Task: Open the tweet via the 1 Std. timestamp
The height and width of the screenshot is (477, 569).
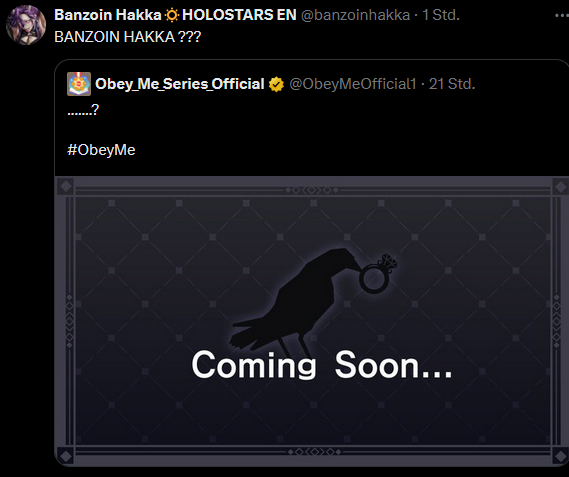Action: click(441, 15)
